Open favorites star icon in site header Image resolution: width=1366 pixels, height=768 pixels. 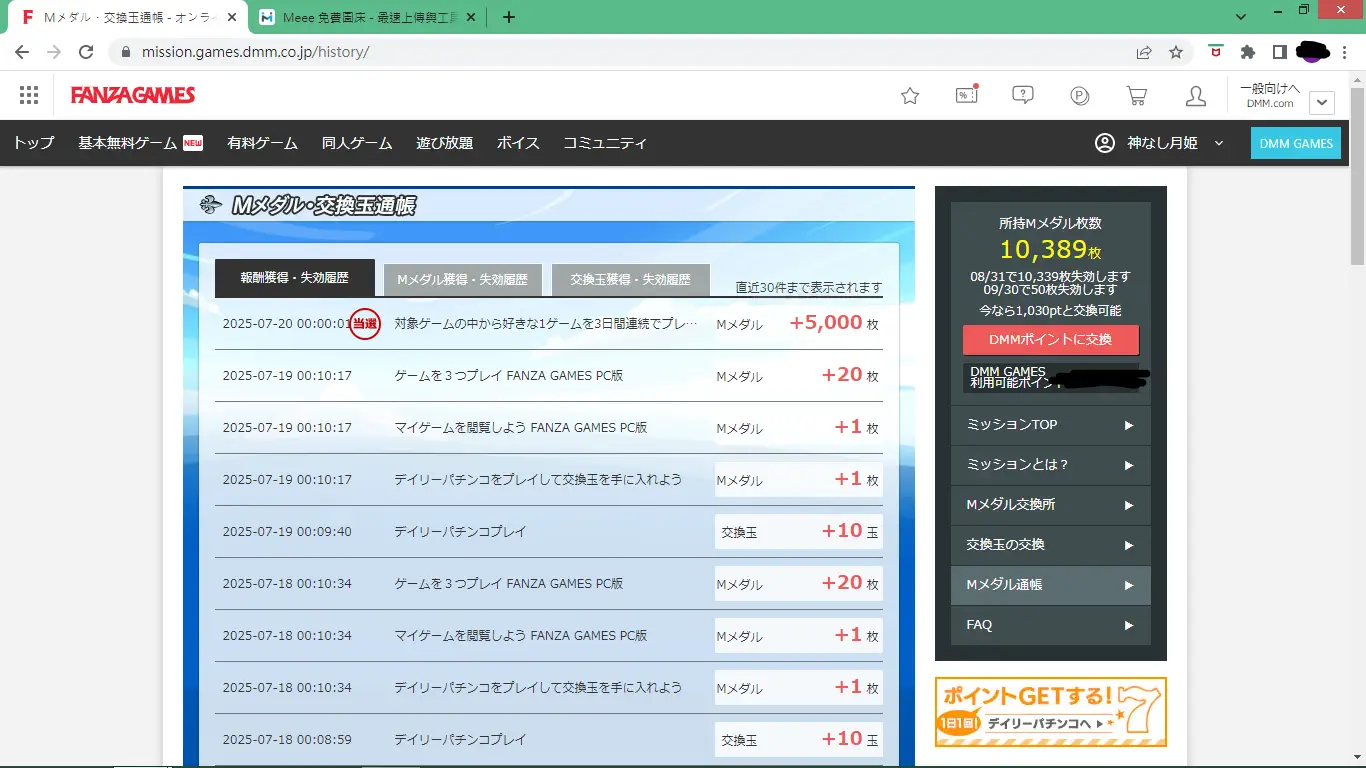pos(910,96)
